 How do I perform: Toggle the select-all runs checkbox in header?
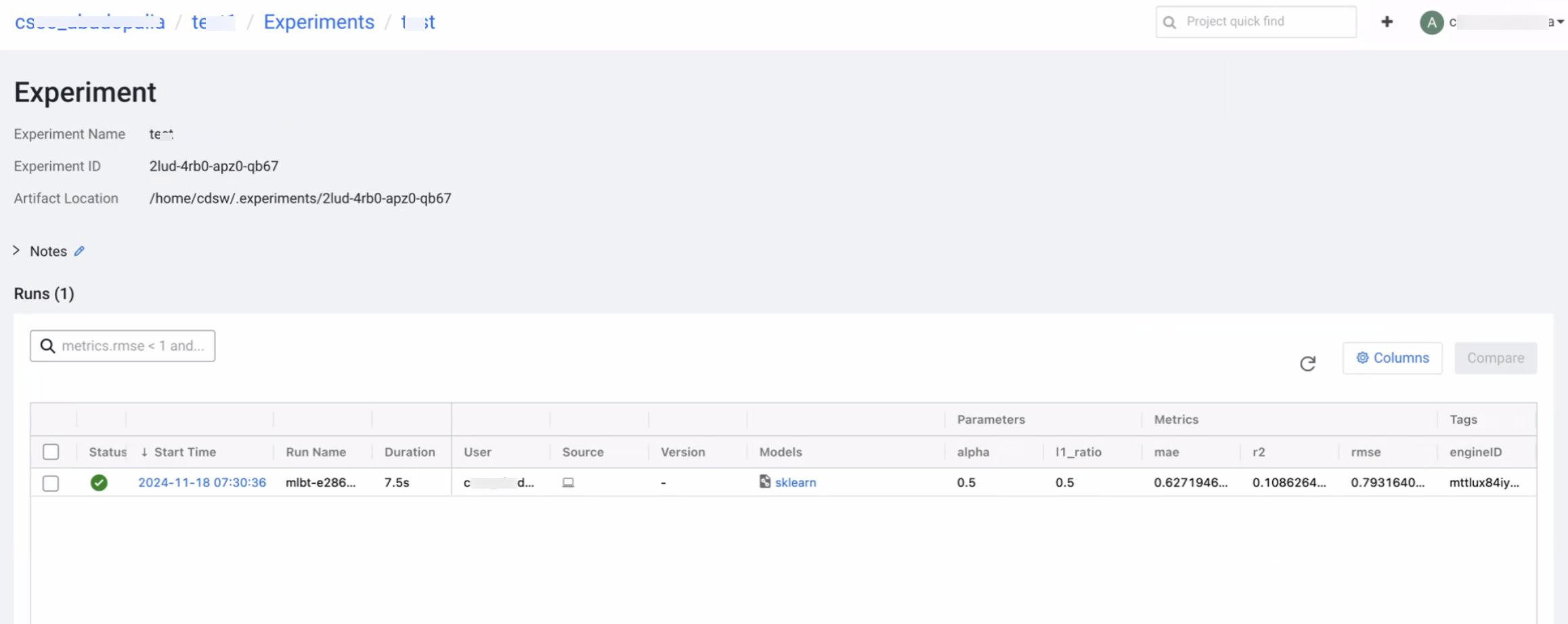pyautogui.click(x=51, y=452)
